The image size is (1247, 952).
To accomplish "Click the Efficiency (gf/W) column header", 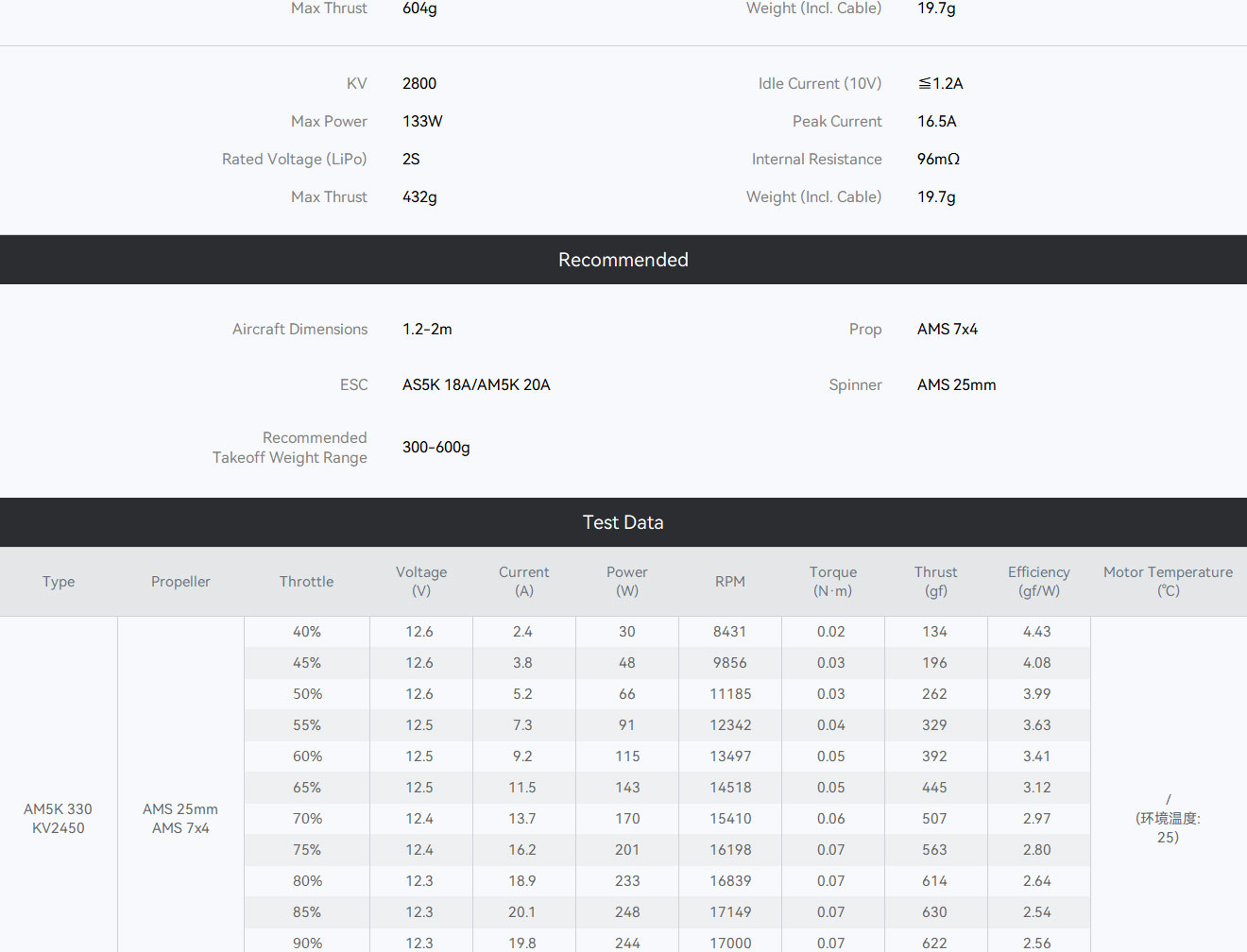I will [1039, 582].
